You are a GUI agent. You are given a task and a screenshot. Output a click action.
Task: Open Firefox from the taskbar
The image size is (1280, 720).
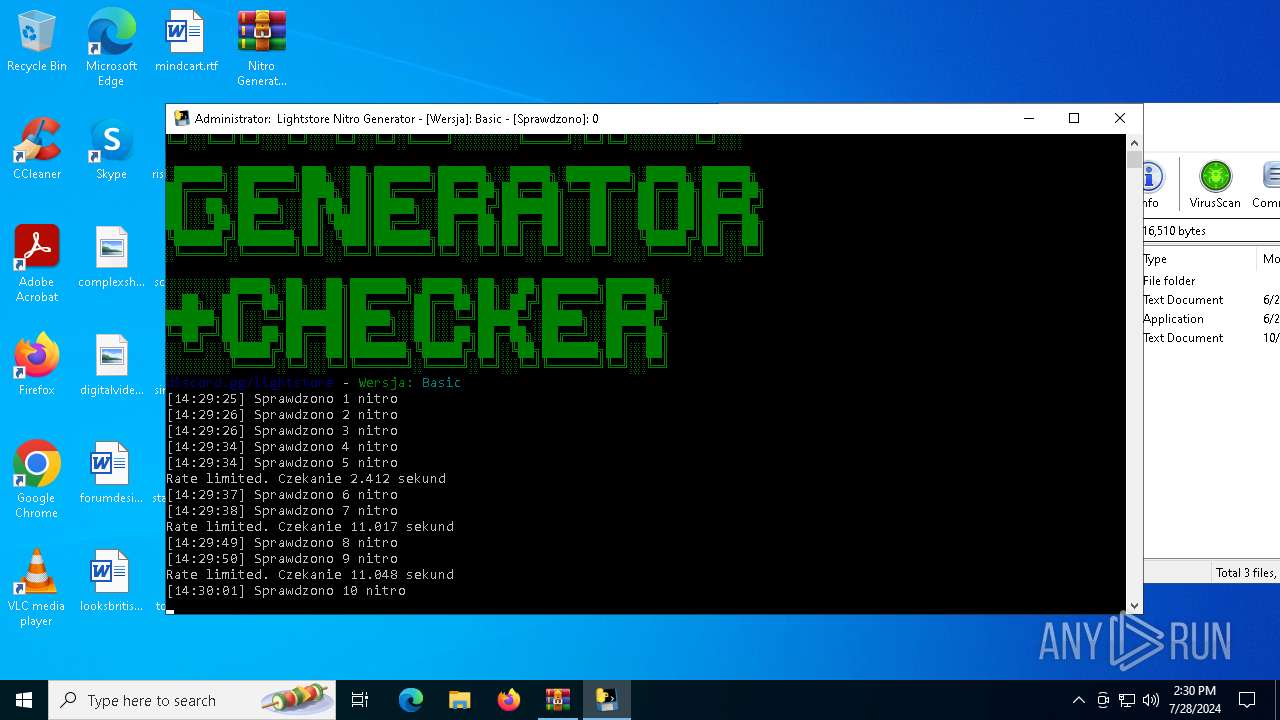(509, 700)
